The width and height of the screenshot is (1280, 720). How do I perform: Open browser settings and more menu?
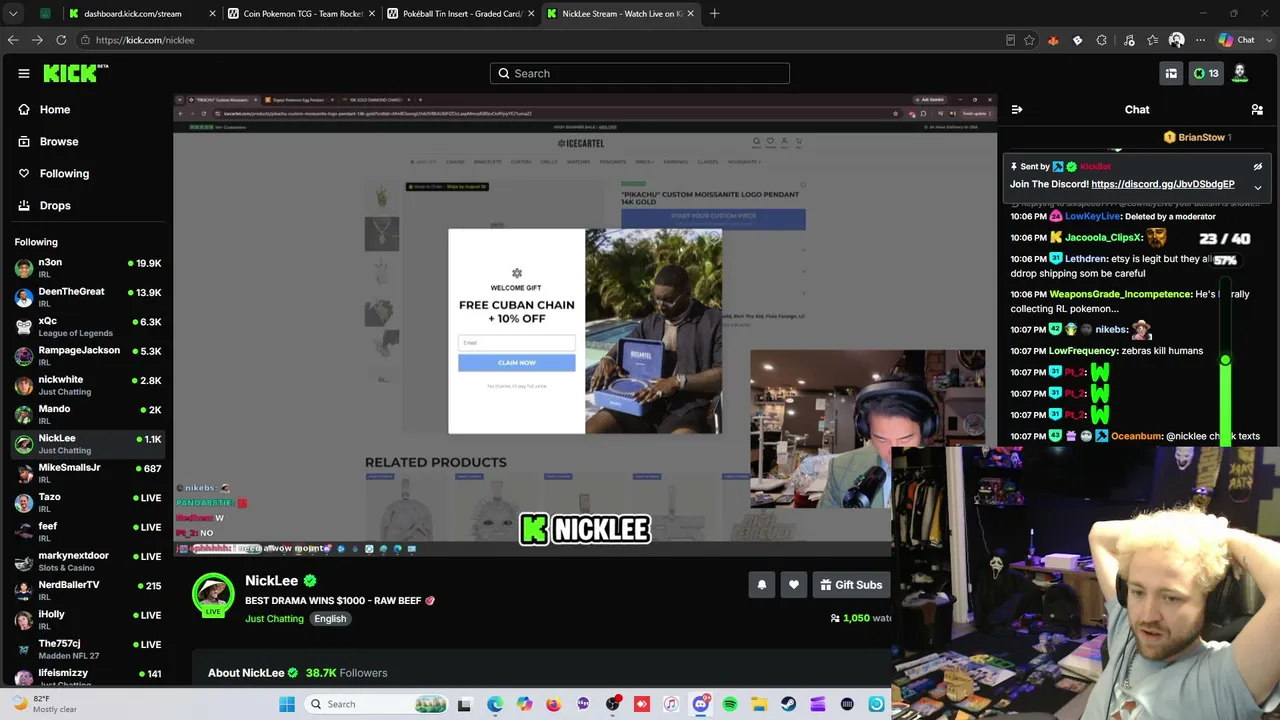click(1201, 40)
